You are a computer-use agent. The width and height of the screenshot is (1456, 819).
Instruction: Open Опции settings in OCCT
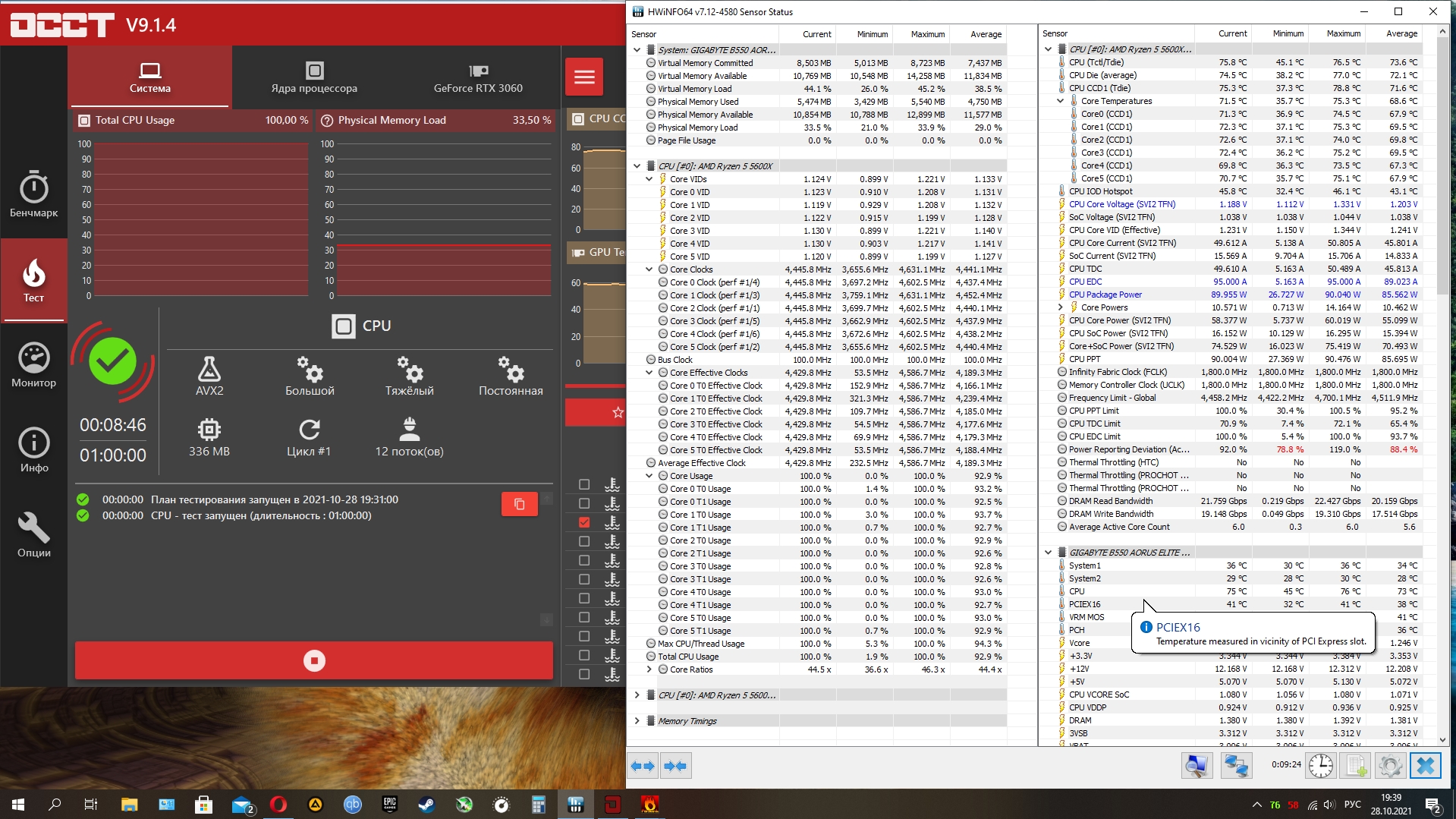pos(33,535)
